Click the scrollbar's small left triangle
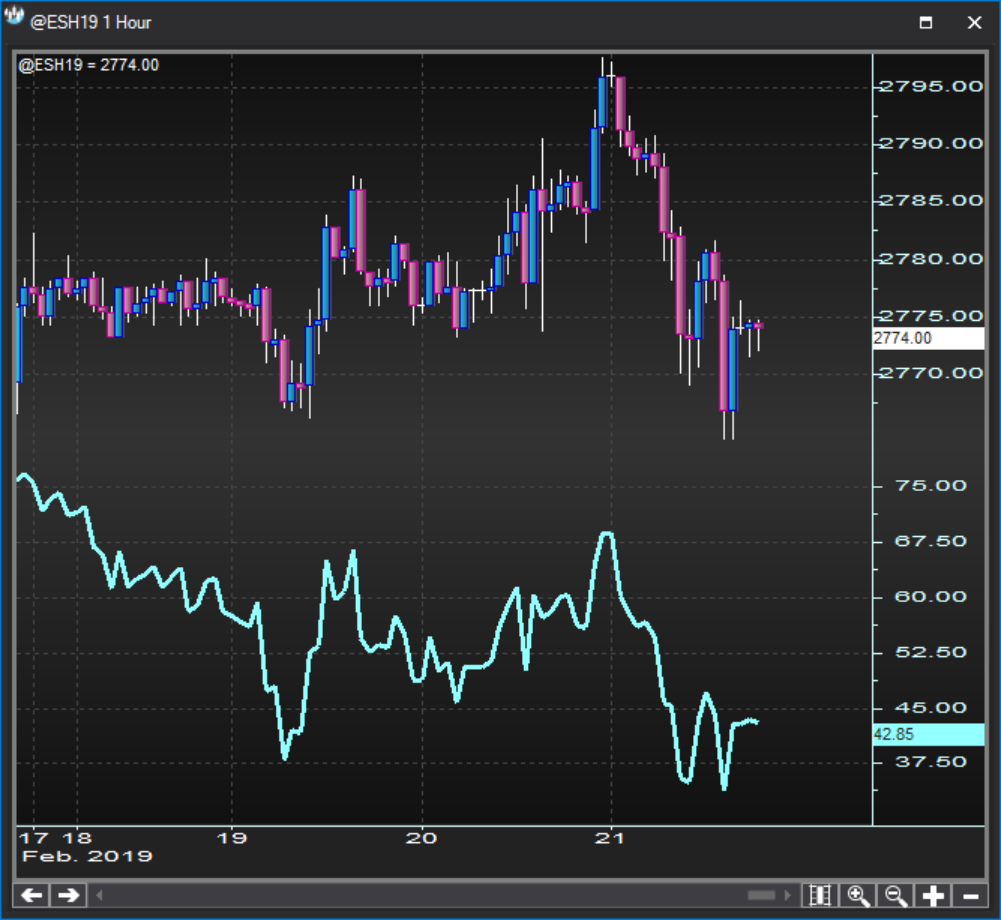This screenshot has width=1001, height=920. coord(99,895)
